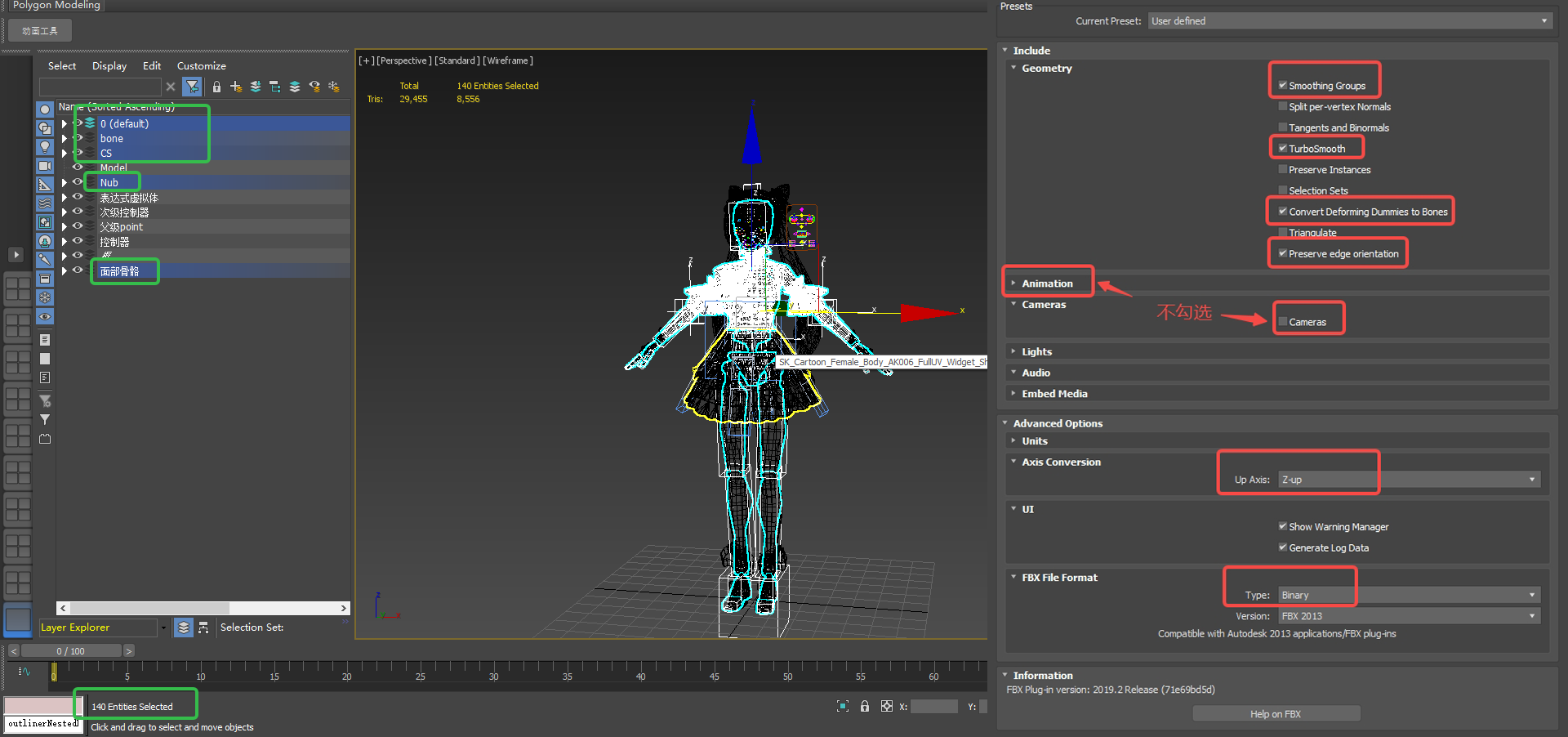Viewport: 1568px width, 737px height.
Task: Toggle the Cameras checkbox
Action: point(1282,322)
